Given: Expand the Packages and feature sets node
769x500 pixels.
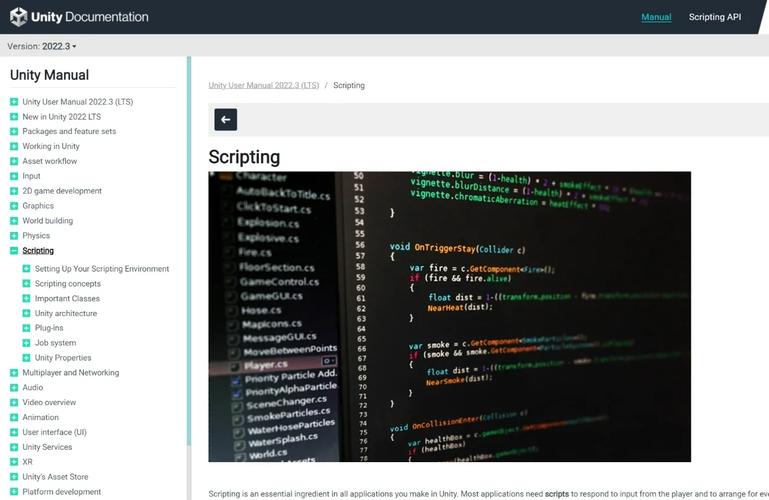Looking at the screenshot, I should click(14, 131).
